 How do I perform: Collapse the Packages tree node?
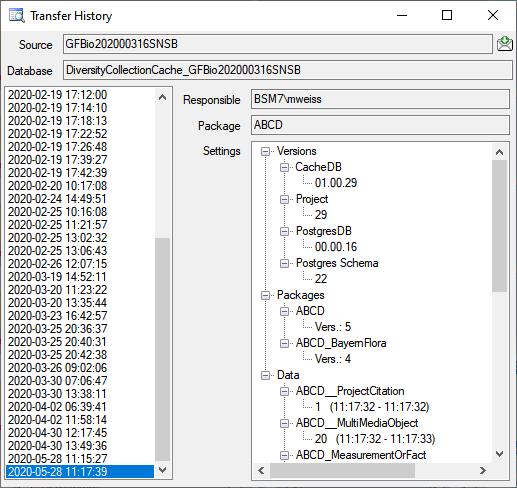[265, 295]
